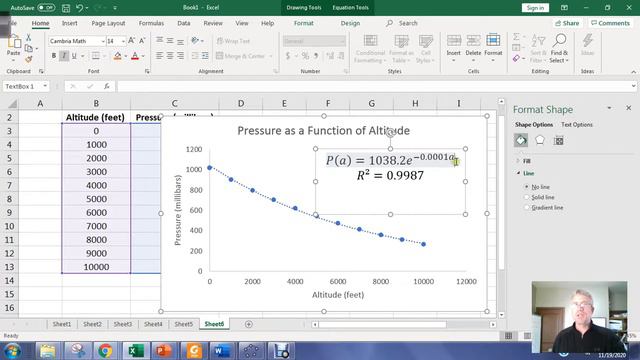Viewport: 640px width, 360px height.
Task: Click Clear eraser icon
Action: click(x=516, y=59)
